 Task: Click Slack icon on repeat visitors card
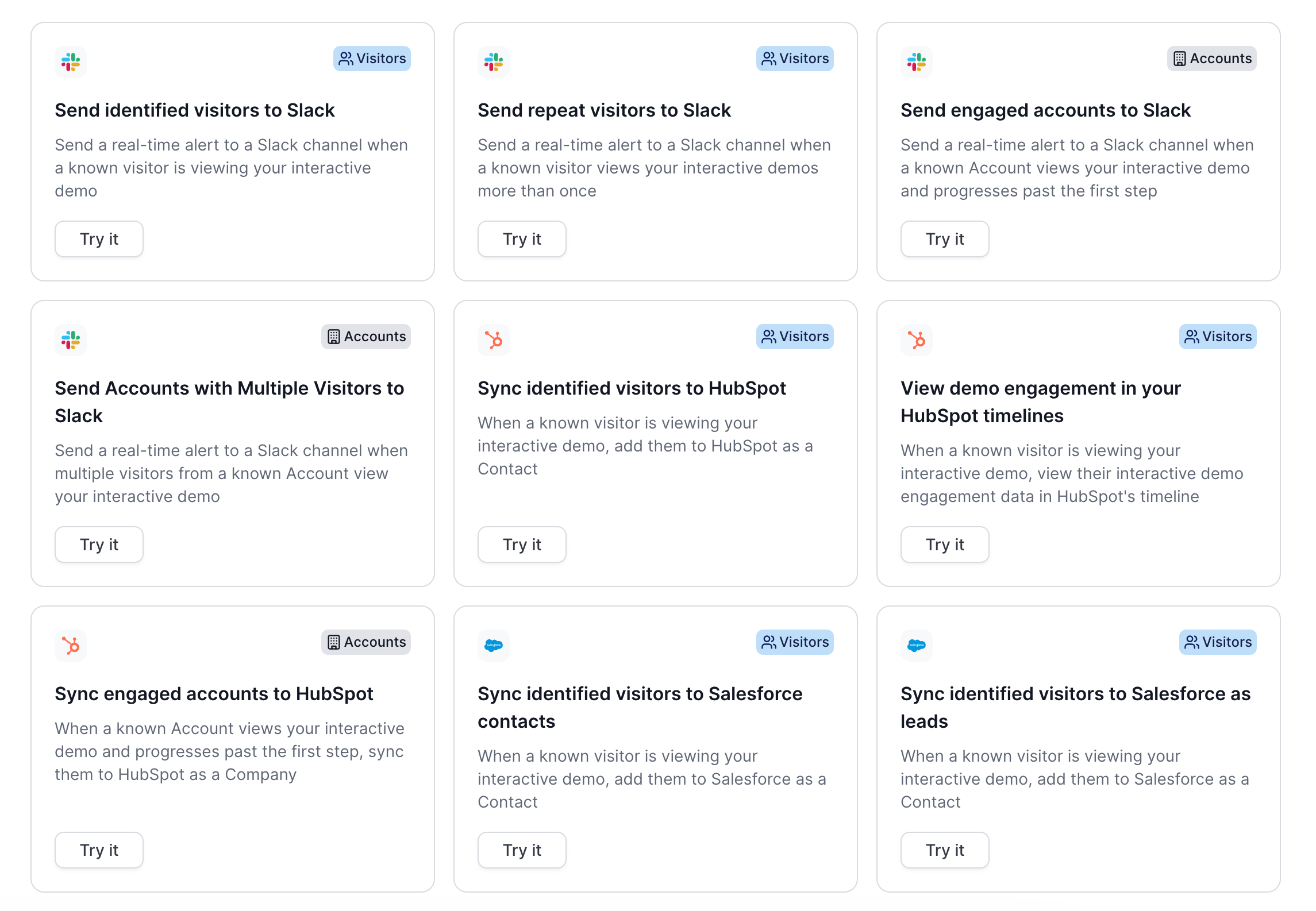494,61
